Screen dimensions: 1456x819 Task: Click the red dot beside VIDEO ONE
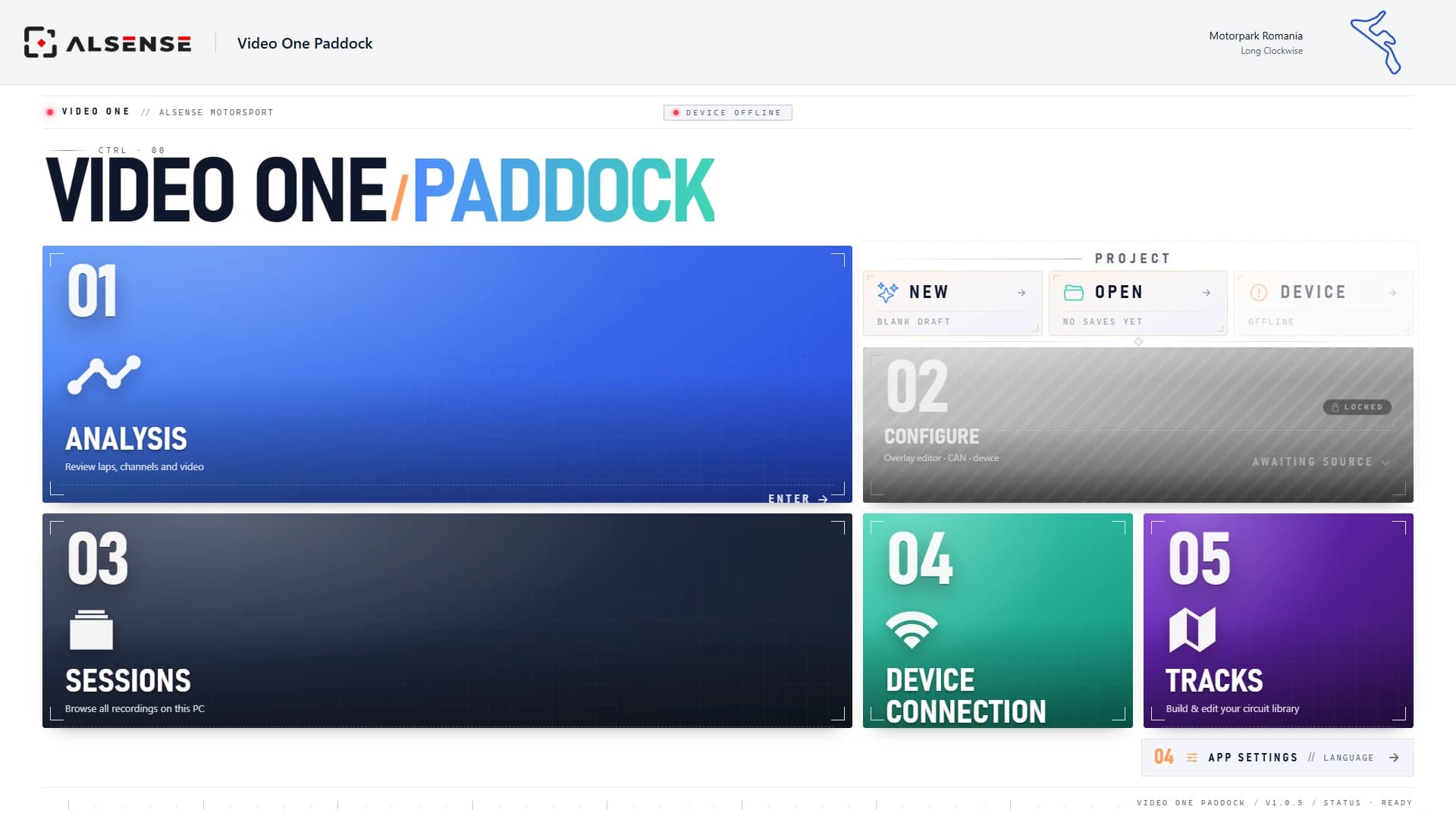[50, 112]
